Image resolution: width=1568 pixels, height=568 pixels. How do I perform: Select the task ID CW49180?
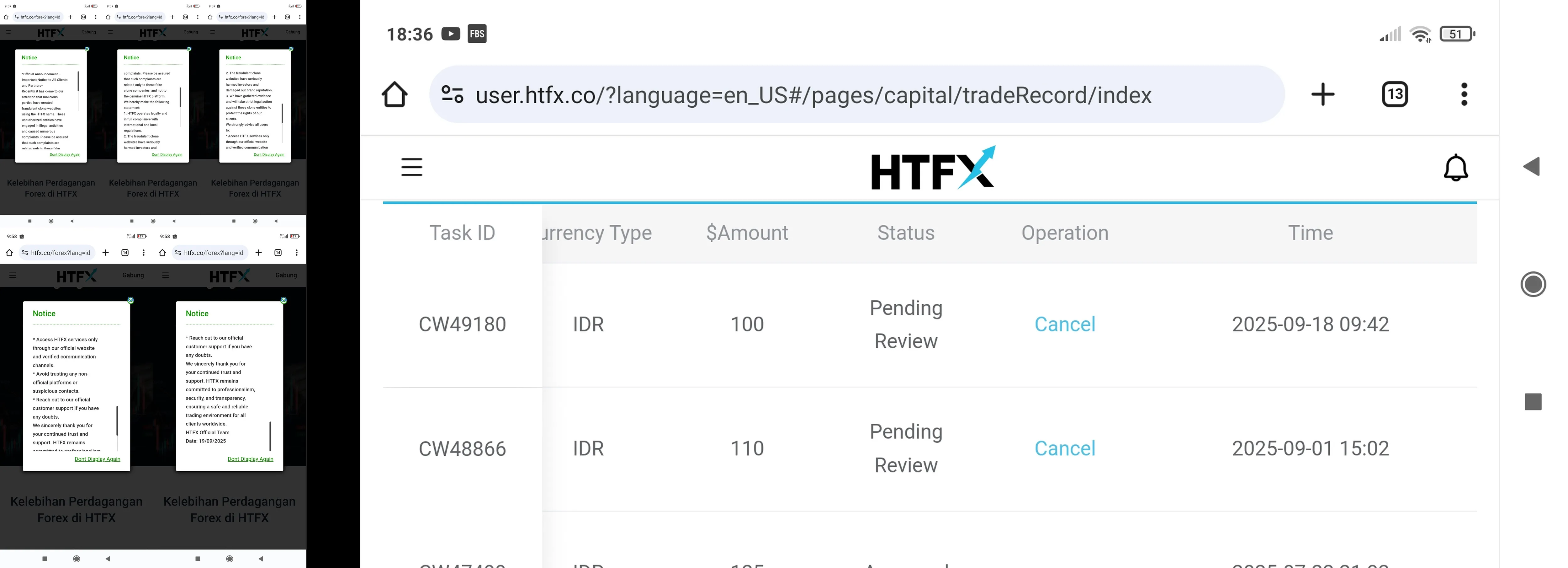tap(462, 324)
